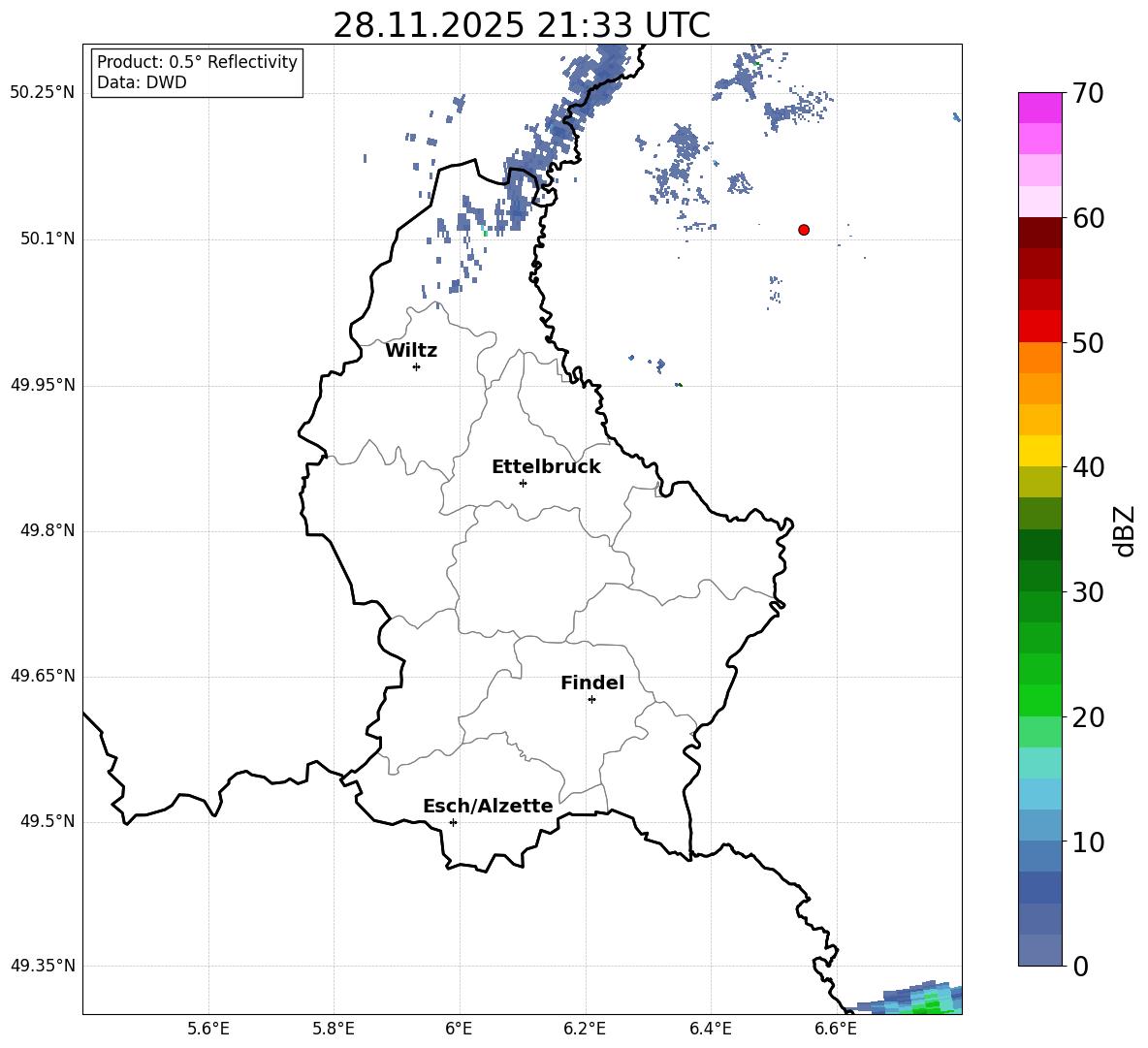The width and height of the screenshot is (1148, 1048).
Task: Click the 6.4°E longitude label
Action: 710,1029
